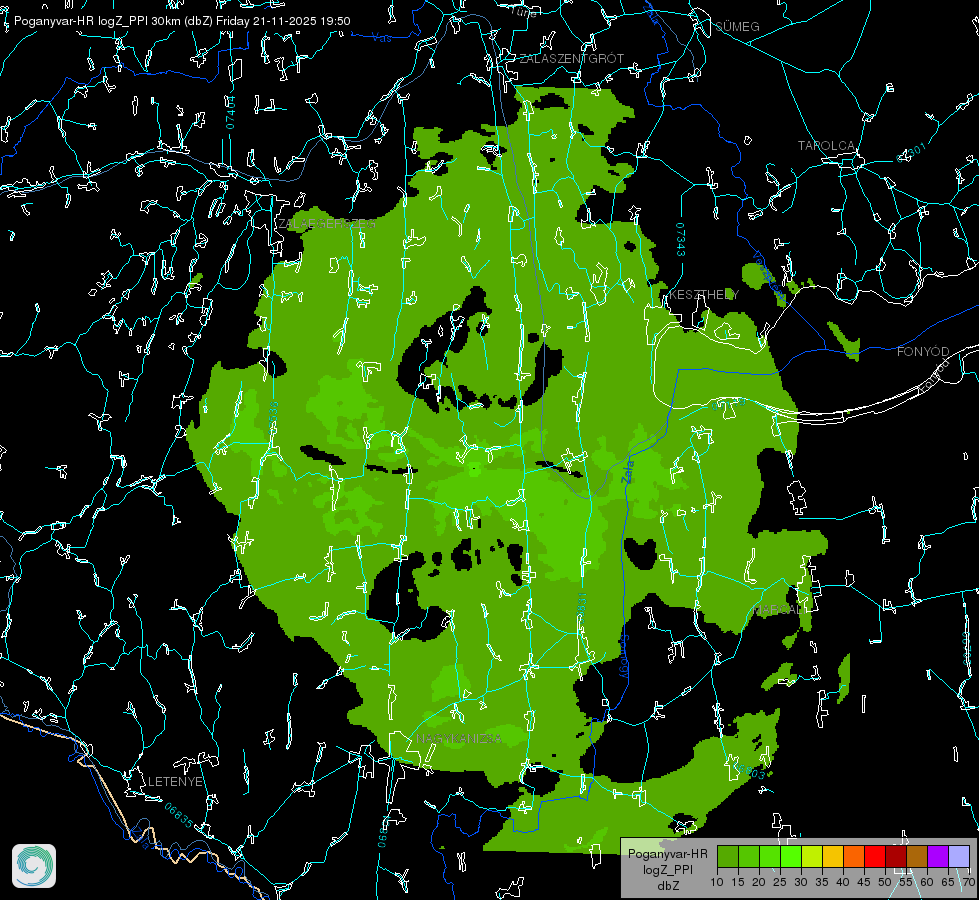Click the KESZTHELY town label
This screenshot has height=900, width=979.
tap(704, 294)
